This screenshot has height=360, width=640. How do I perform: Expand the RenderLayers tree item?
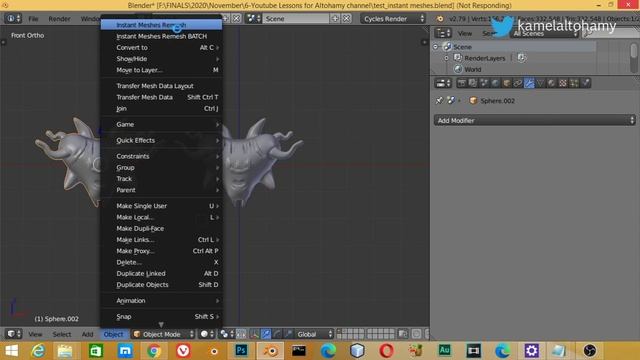(x=447, y=58)
